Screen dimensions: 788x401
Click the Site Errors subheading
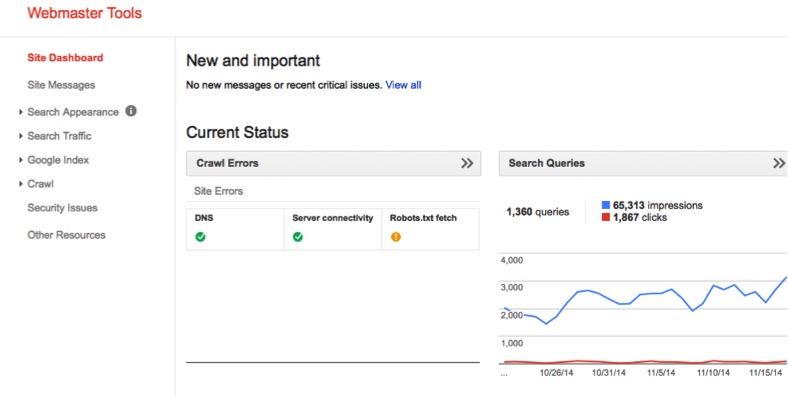pyautogui.click(x=219, y=191)
